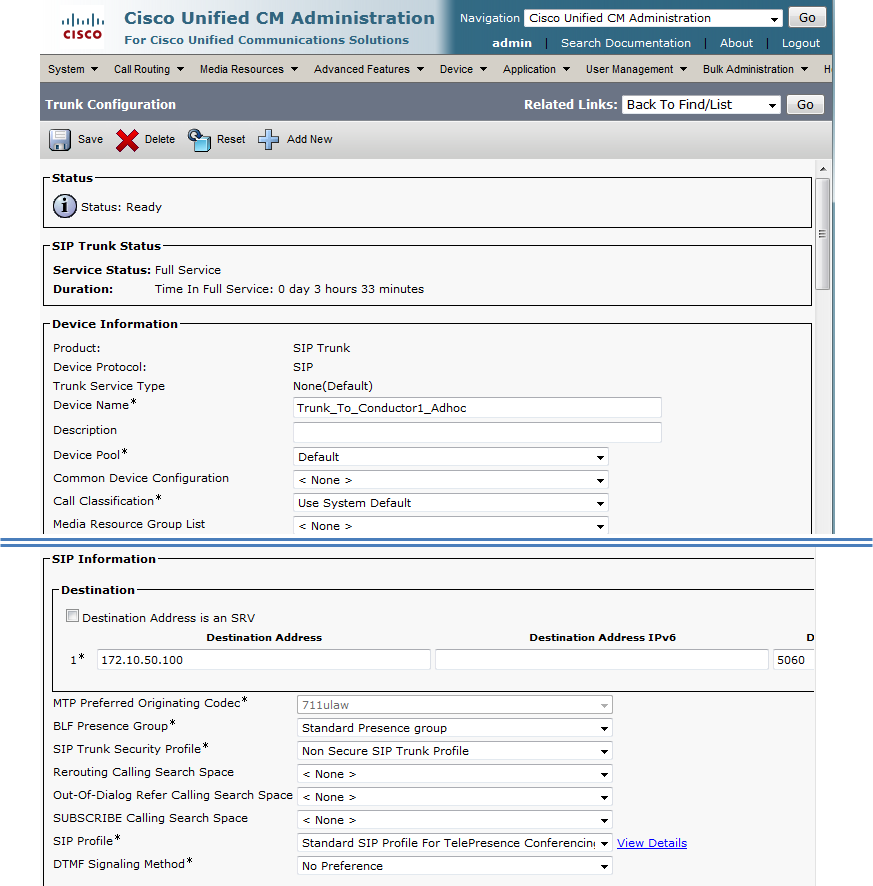
Task: Open Rerouting Calling Search Space dropdown
Action: (454, 774)
